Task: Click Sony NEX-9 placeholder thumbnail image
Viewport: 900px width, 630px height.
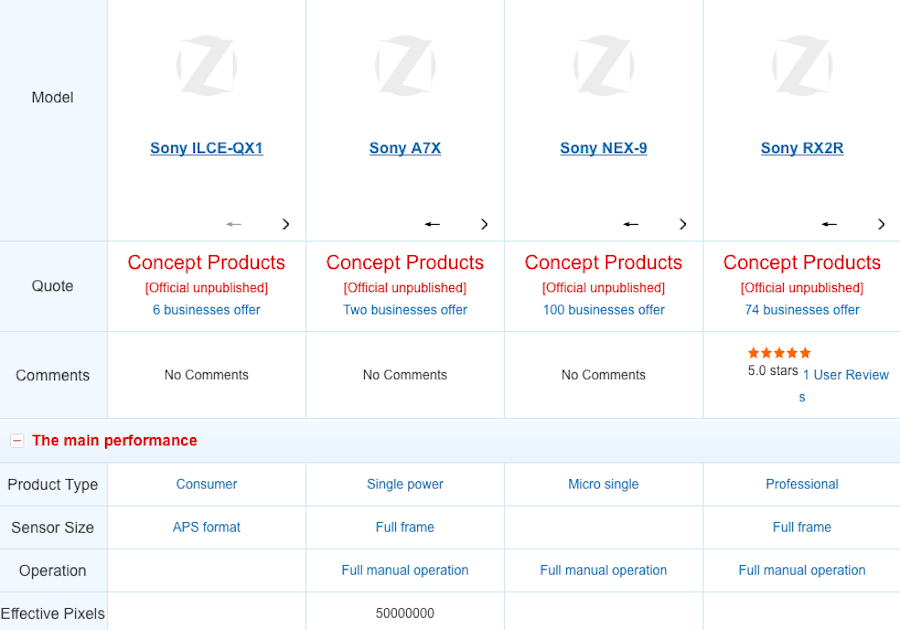Action: (603, 66)
